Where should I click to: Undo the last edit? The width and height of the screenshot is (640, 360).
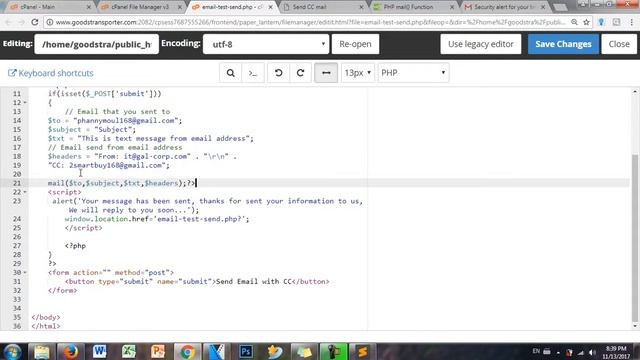coord(278,73)
